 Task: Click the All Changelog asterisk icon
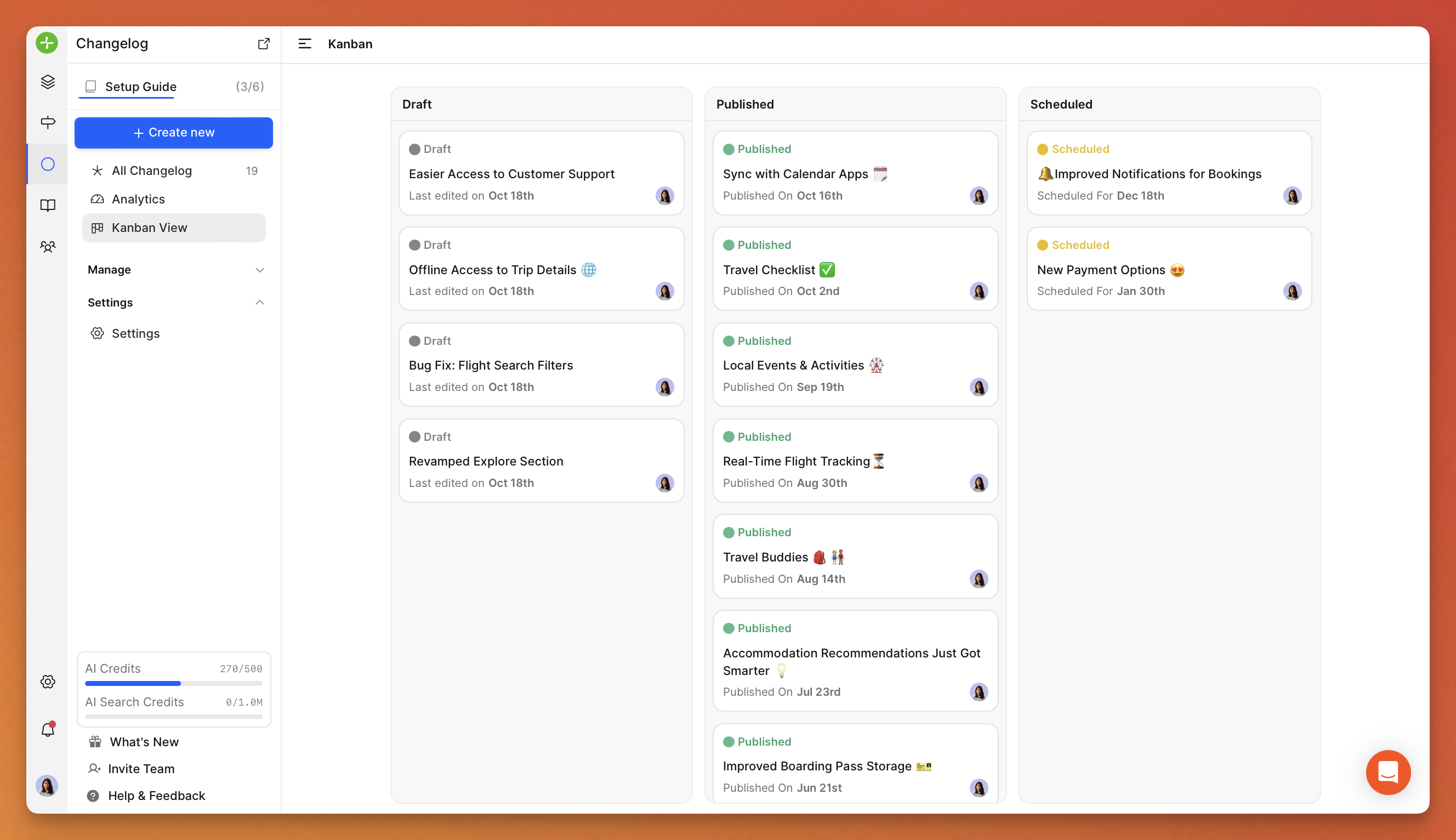click(98, 171)
